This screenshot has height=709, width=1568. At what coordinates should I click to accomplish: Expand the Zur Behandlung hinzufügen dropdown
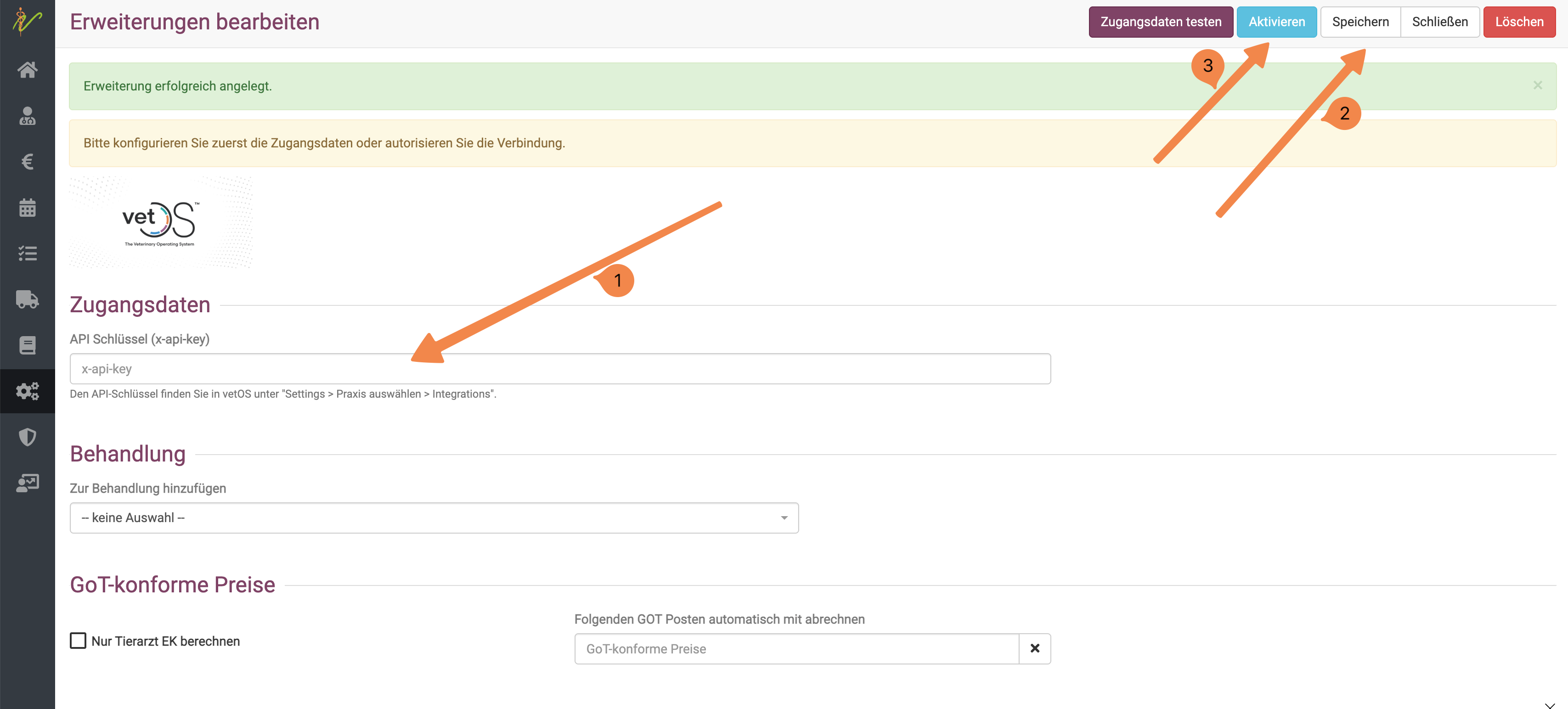434,518
